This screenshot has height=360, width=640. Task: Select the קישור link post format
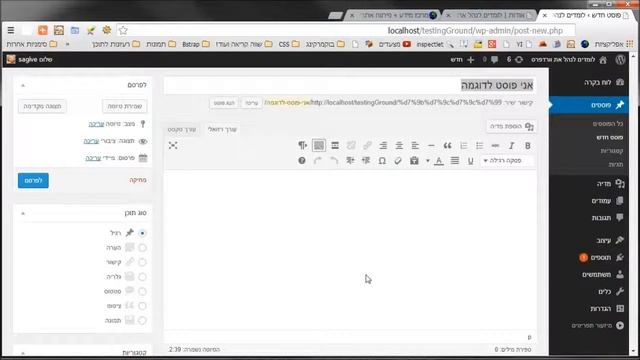click(142, 262)
